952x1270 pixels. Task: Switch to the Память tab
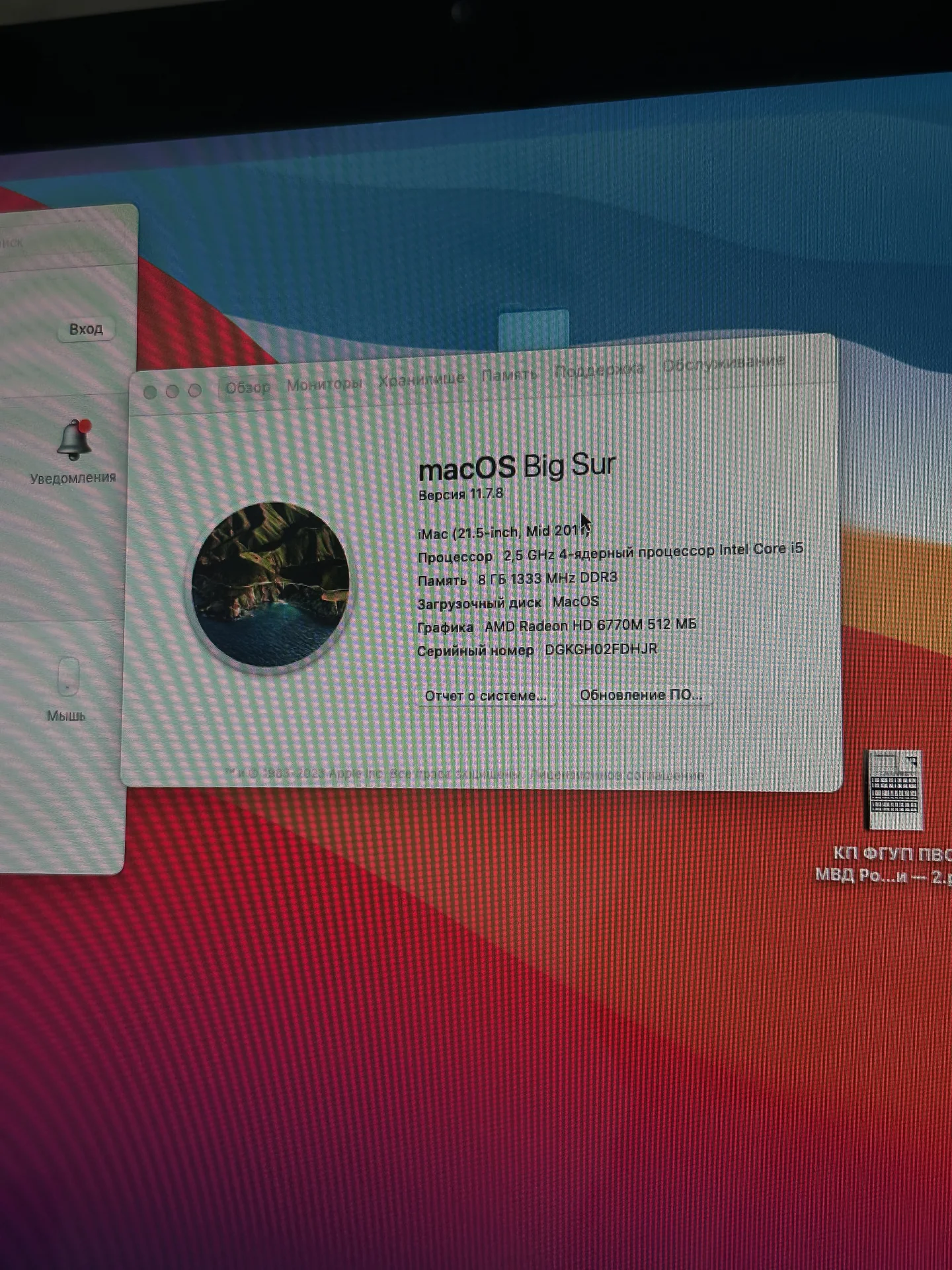509,375
